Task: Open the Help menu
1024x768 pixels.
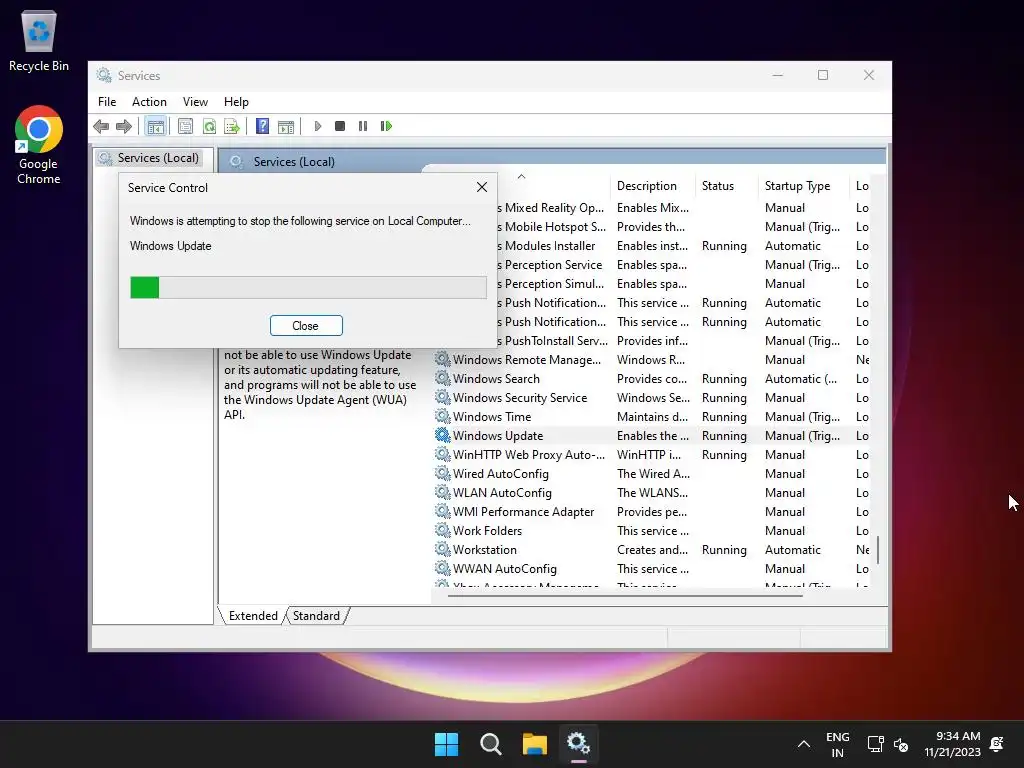Action: pyautogui.click(x=236, y=102)
